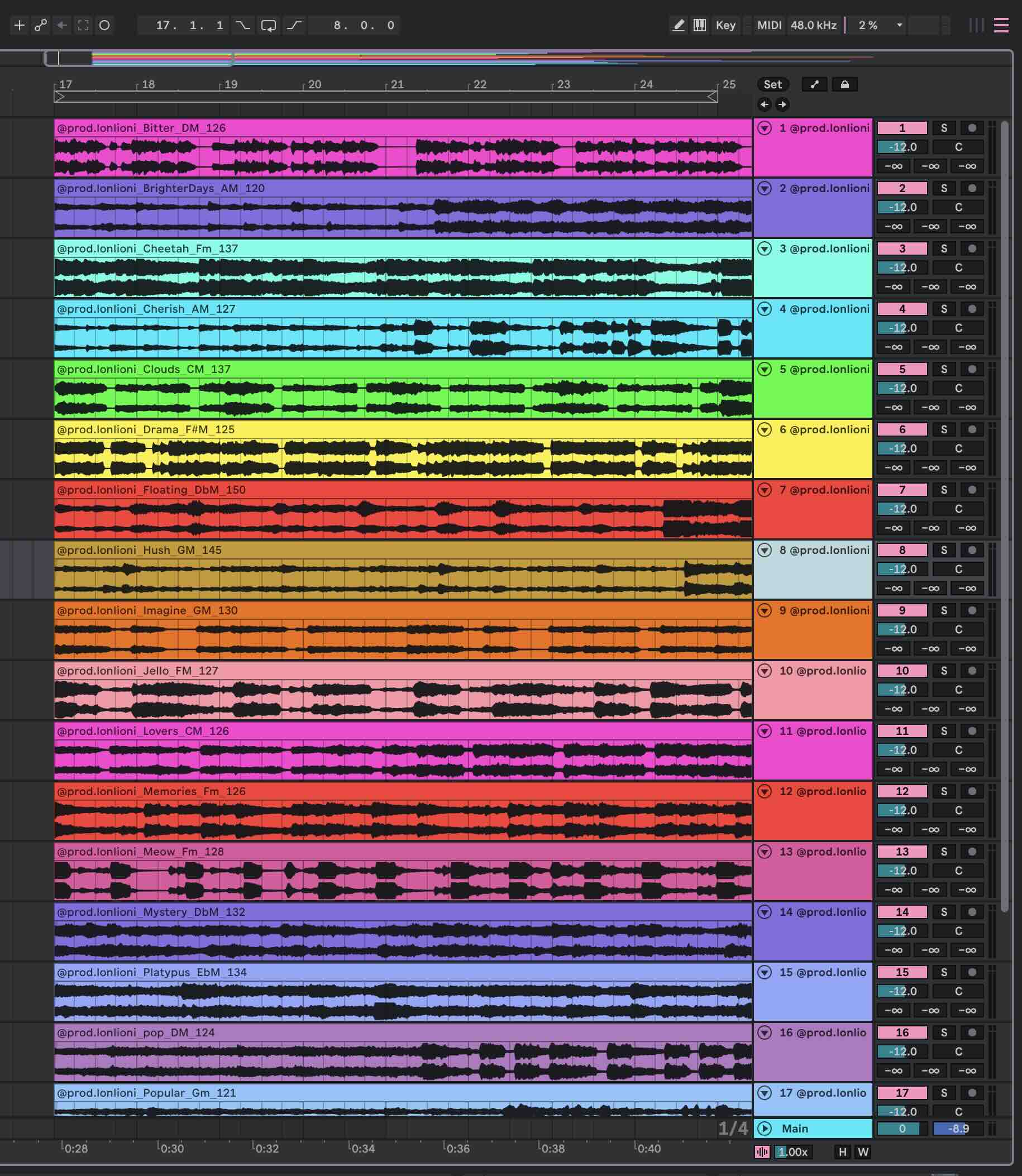Adjust track 5 volume slider at -12.0

(902, 389)
